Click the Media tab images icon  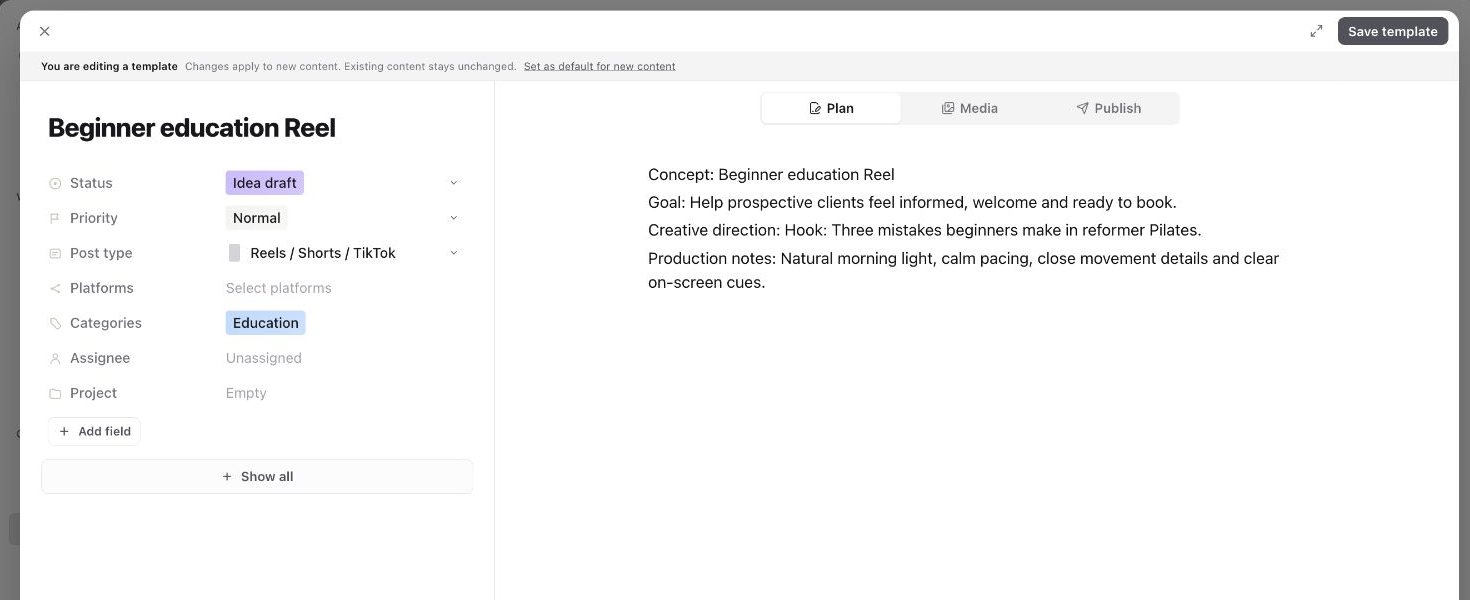(948, 108)
